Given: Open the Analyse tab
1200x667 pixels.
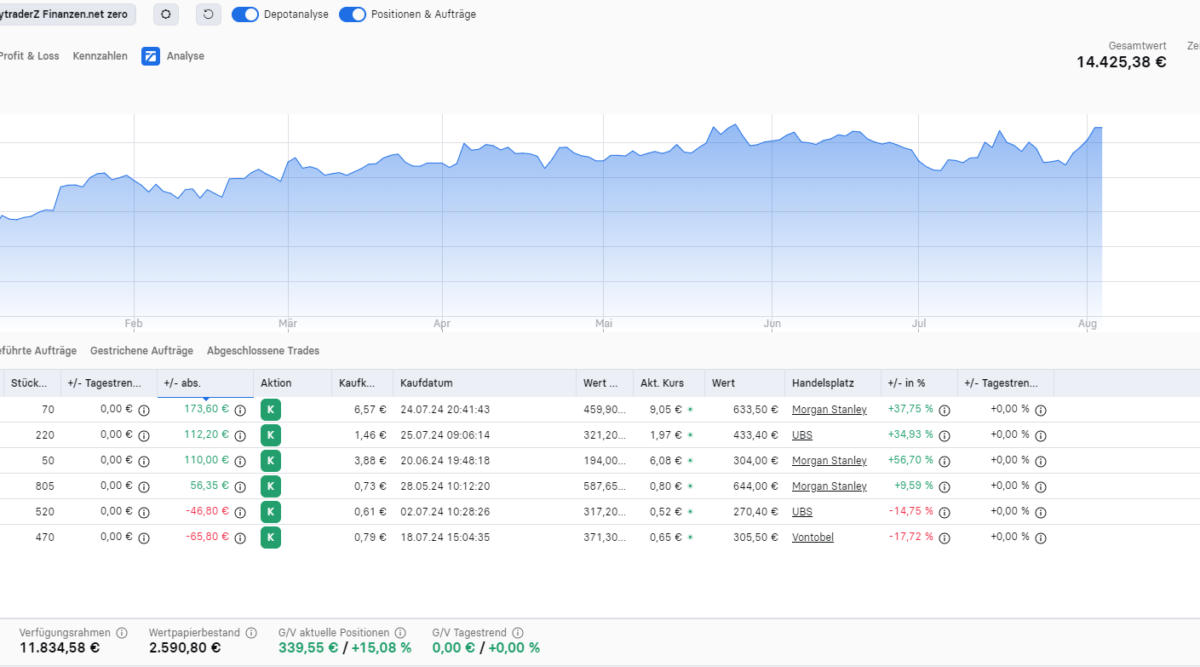Looking at the screenshot, I should [185, 56].
